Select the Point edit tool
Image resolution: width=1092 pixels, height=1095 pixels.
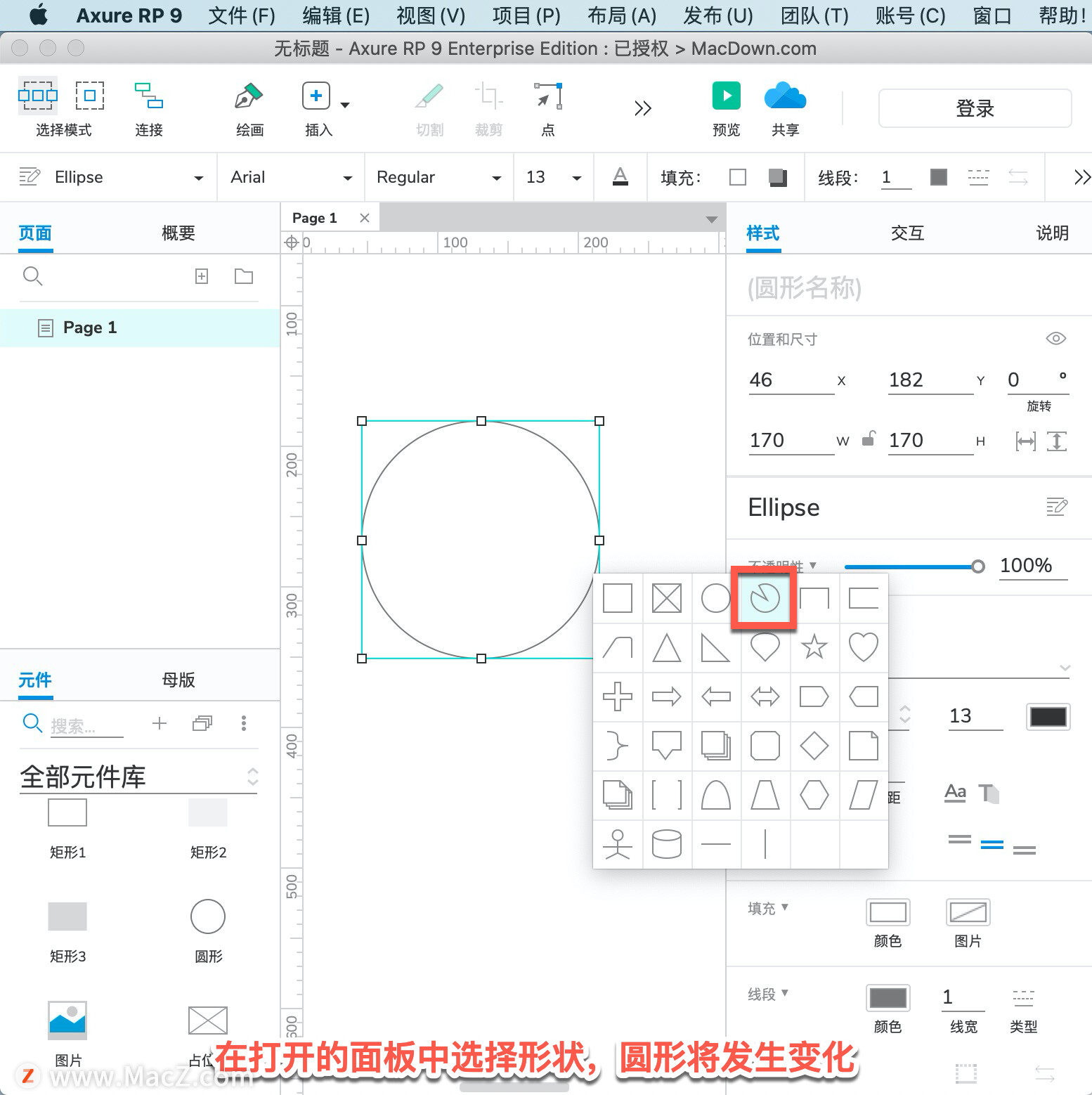point(548,109)
